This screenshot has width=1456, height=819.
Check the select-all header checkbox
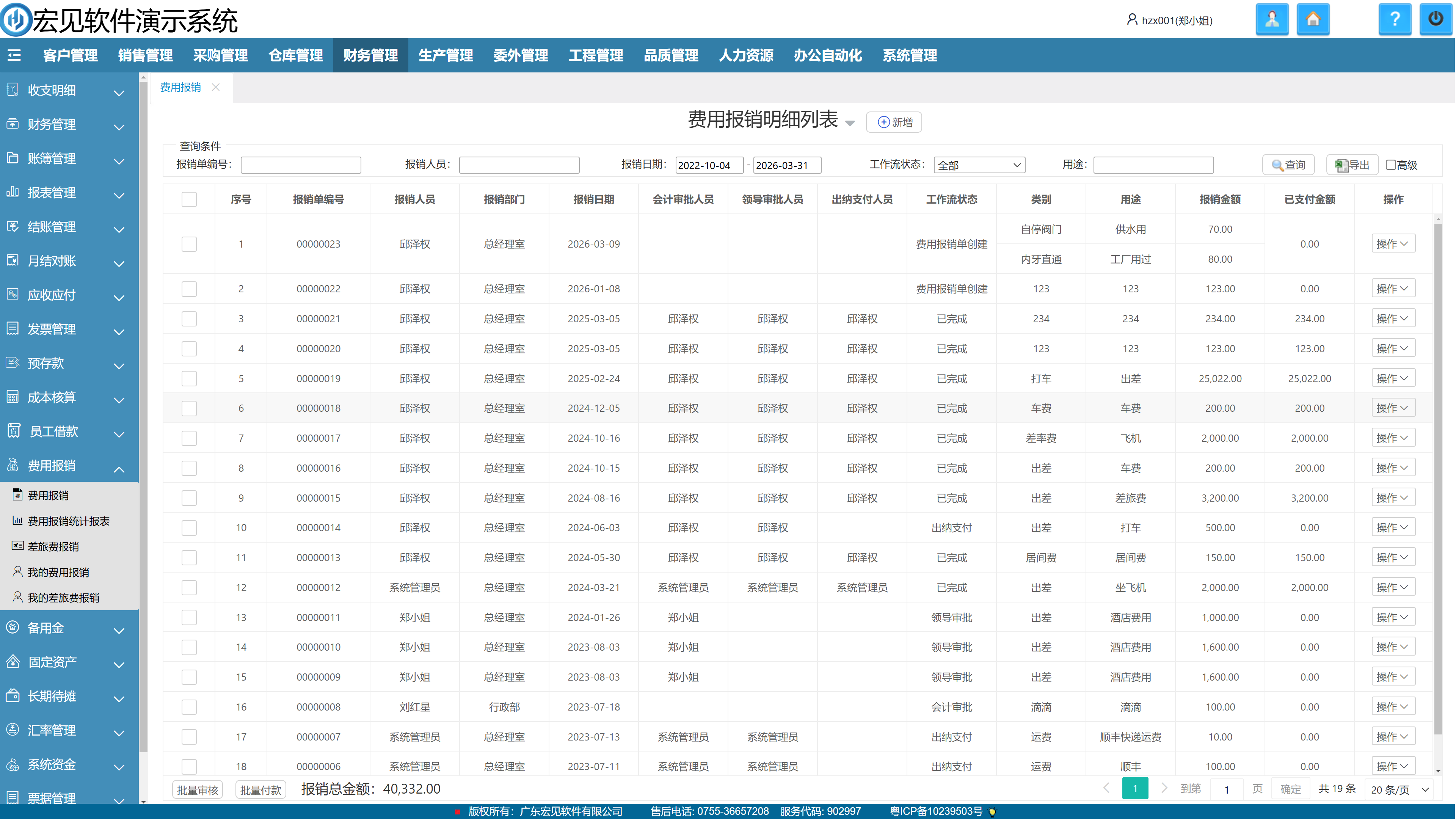[x=189, y=199]
